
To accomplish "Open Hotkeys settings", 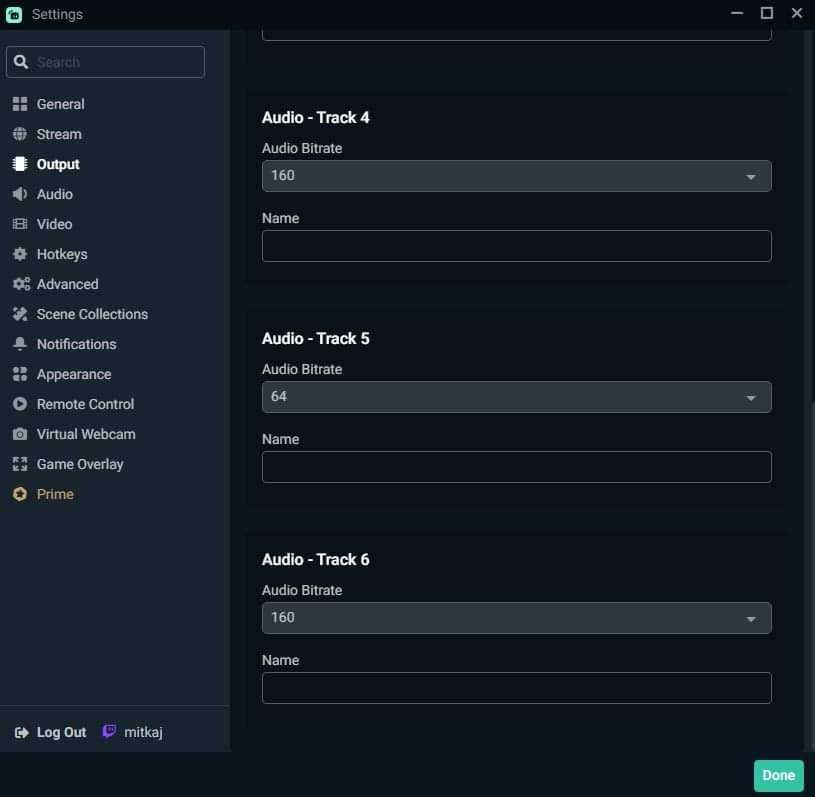I will click(x=62, y=254).
